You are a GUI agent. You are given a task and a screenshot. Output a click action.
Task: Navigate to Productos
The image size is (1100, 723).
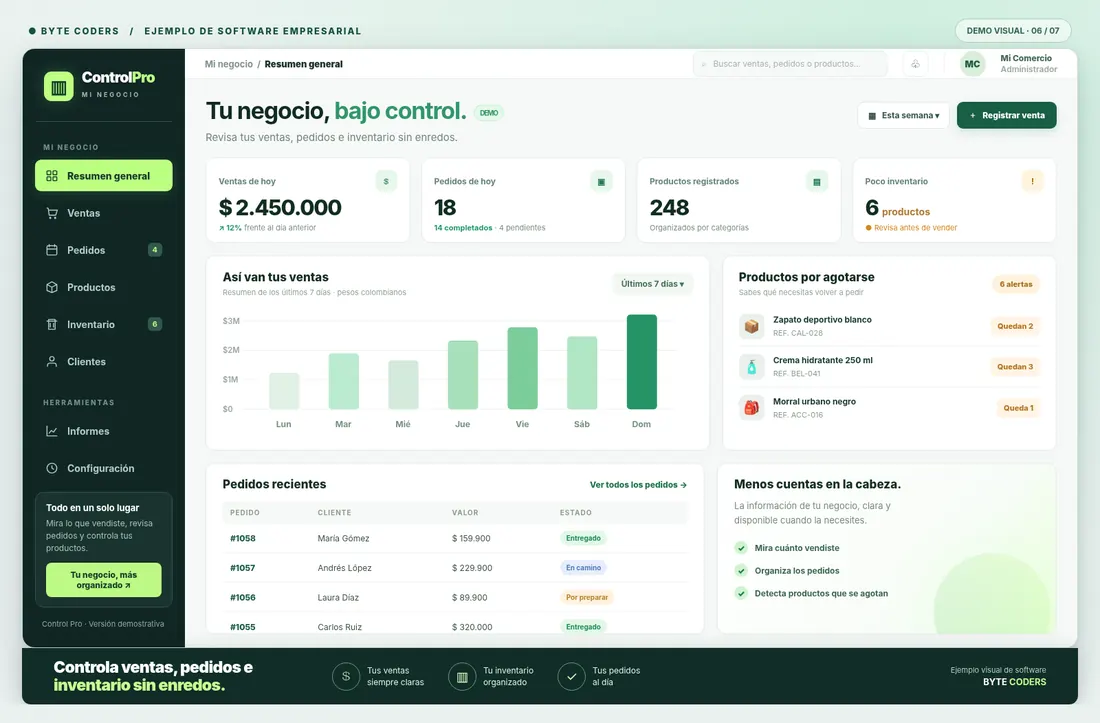[104, 288]
